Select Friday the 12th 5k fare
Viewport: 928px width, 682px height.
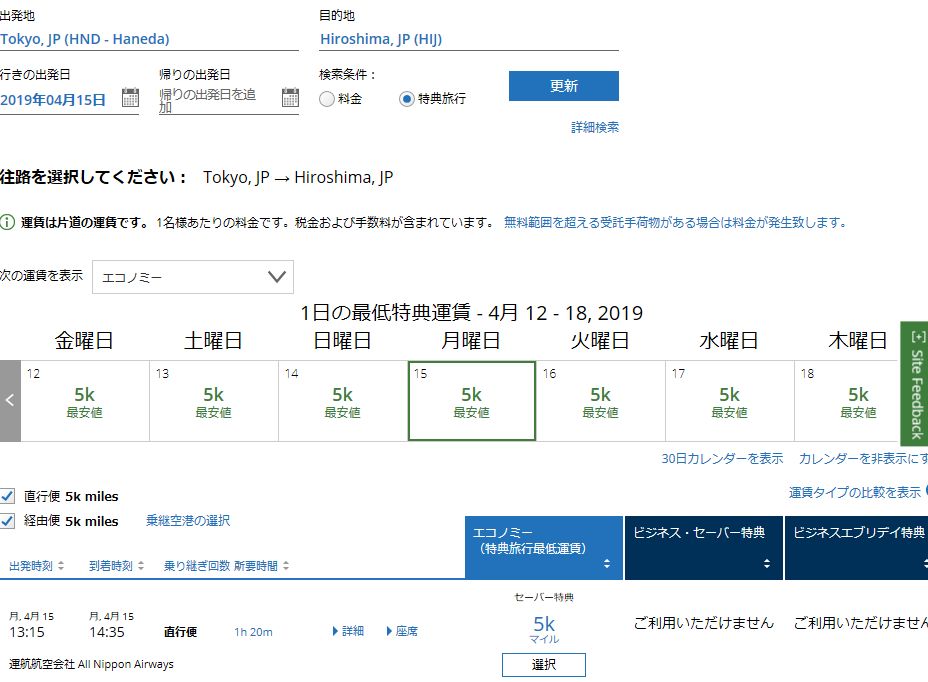[85, 401]
